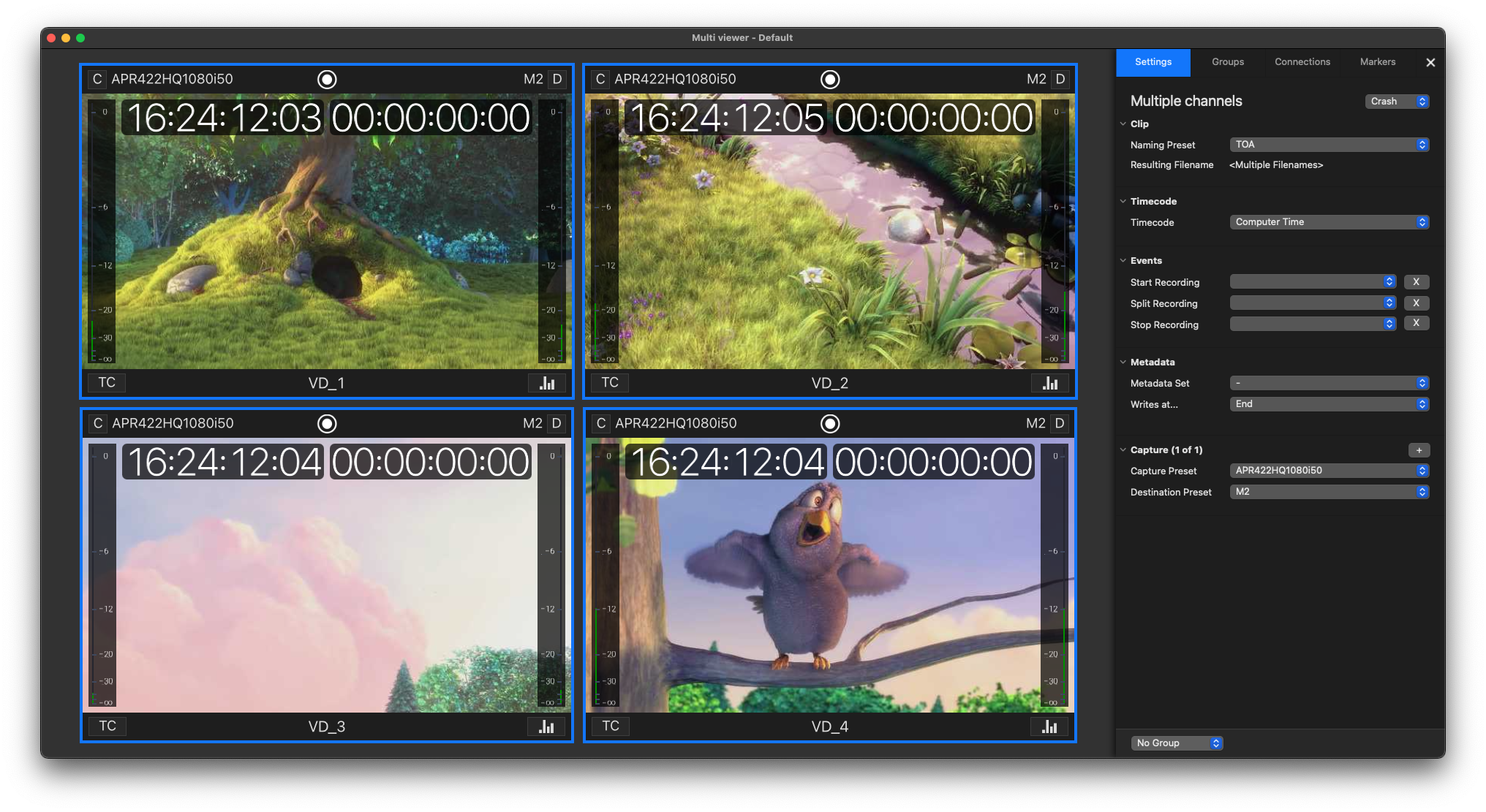Click the C button on VD_4
The height and width of the screenshot is (812, 1486).
coord(601,423)
